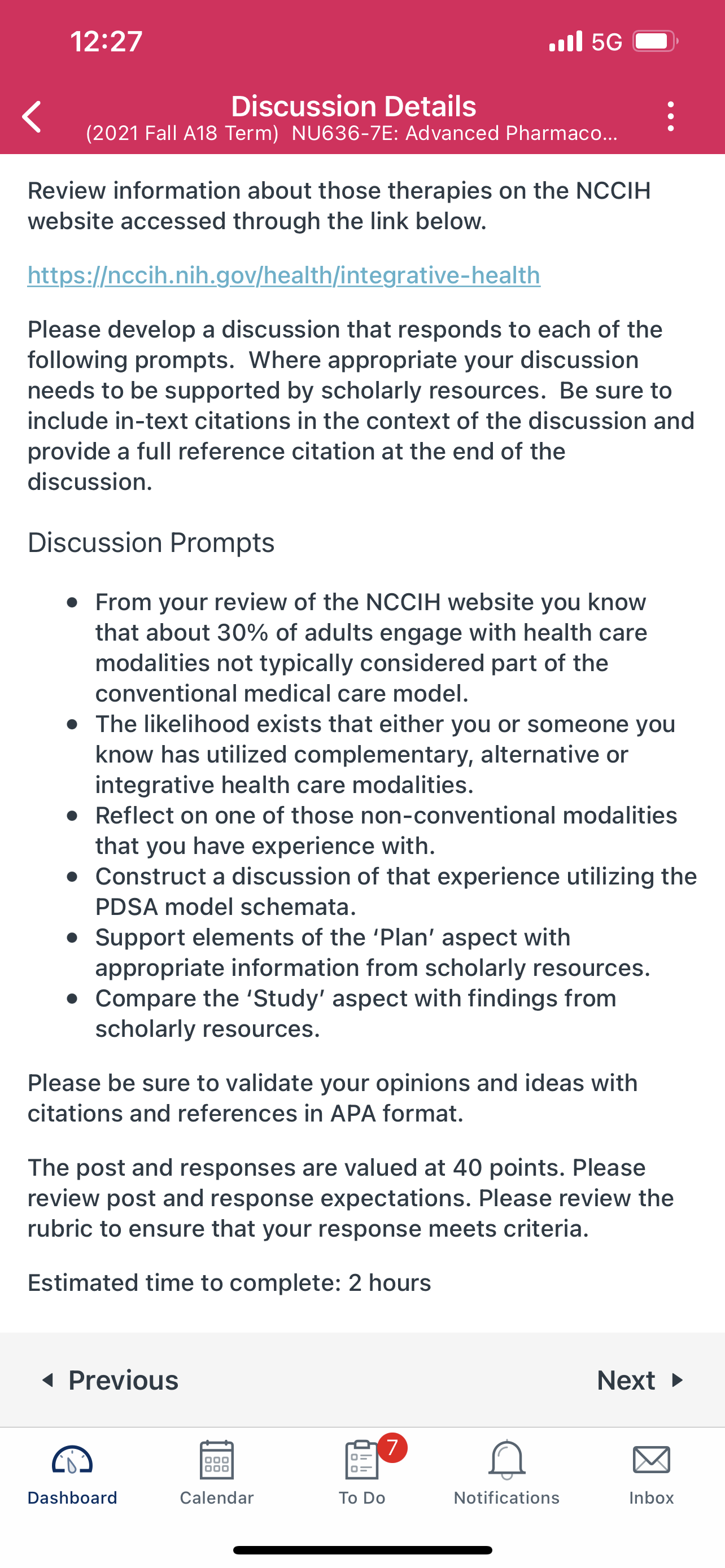Screen dimensions: 725x1568
Task: Tap the battery indicator in status bar
Action: pos(655,41)
